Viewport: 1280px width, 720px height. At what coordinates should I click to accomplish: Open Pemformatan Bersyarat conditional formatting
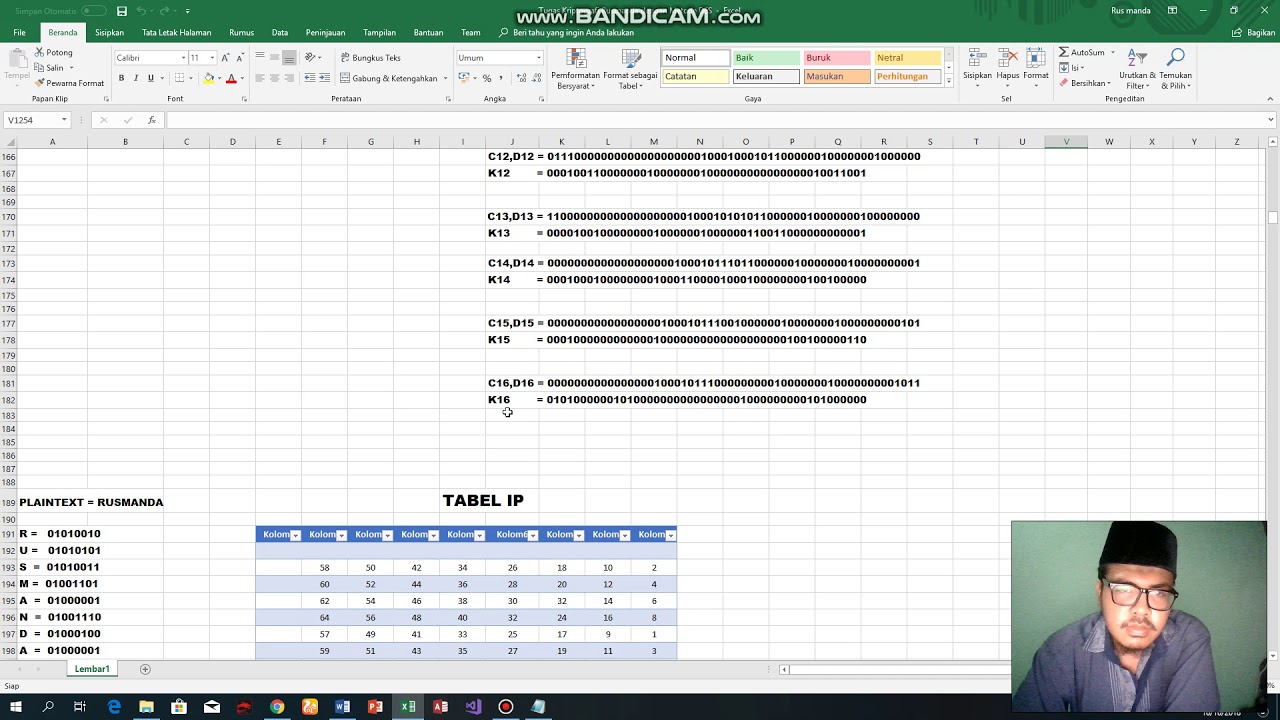pos(575,68)
